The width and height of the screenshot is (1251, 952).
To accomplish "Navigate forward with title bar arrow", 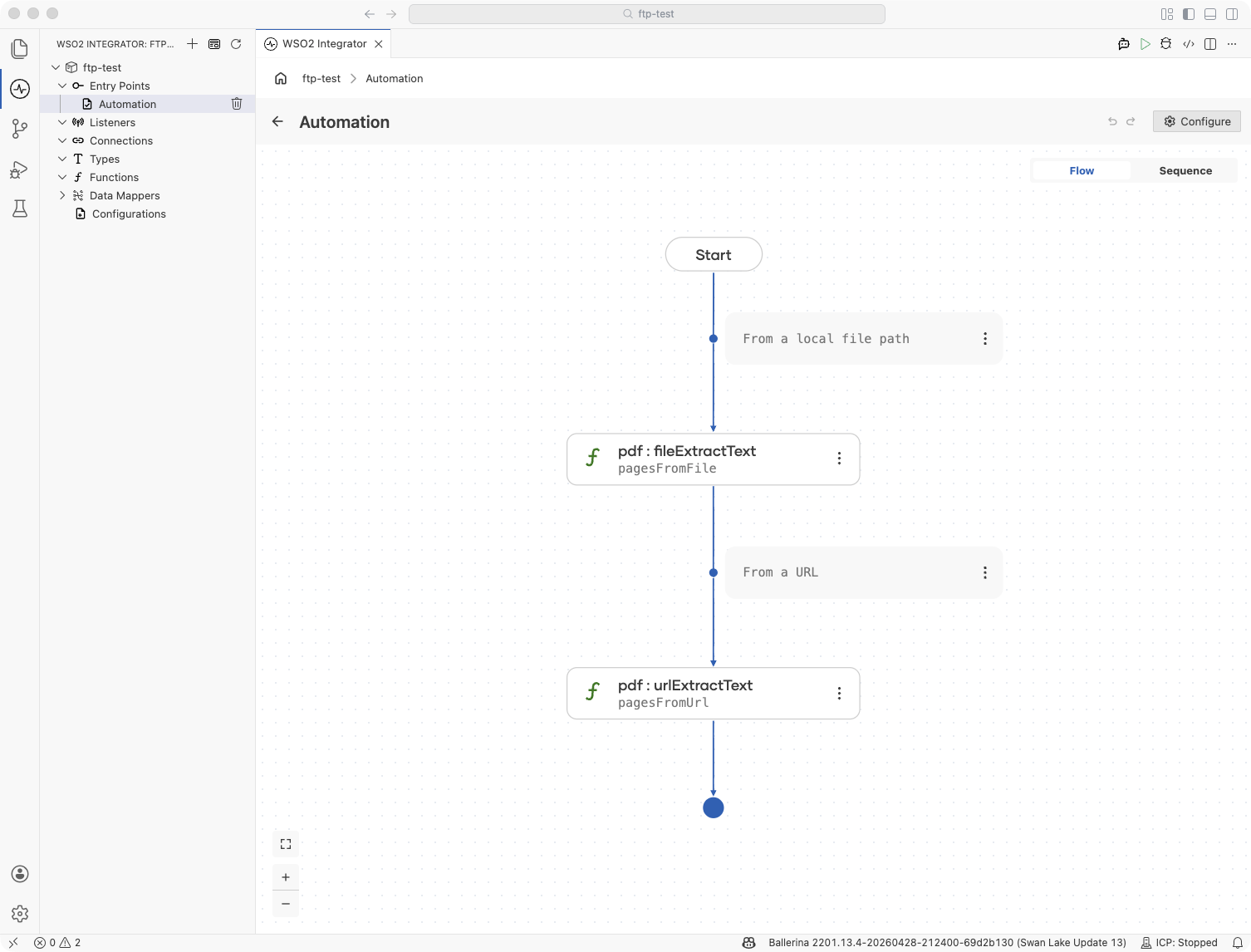I will [x=391, y=14].
